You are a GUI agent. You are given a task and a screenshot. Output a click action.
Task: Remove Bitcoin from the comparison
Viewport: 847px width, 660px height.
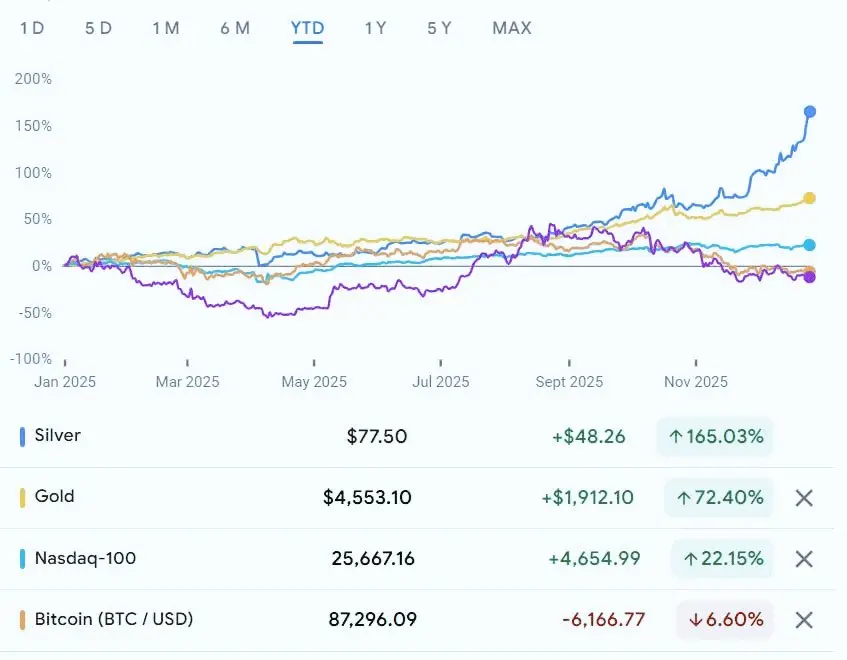pyautogui.click(x=804, y=620)
